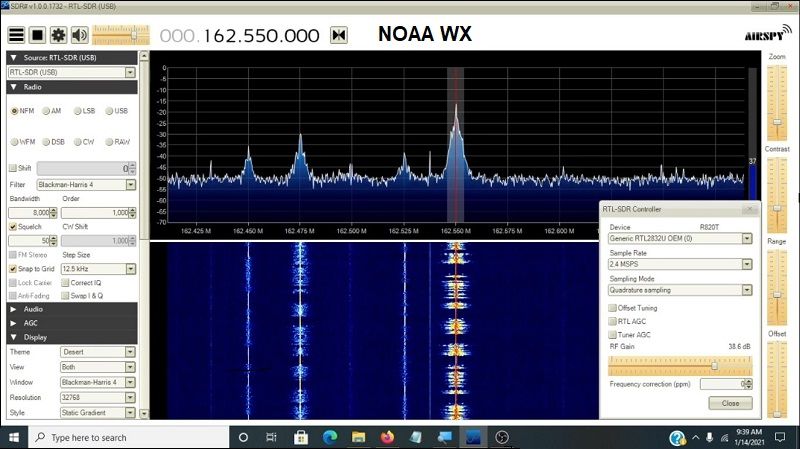Click the AIRSPY logo
The height and width of the screenshot is (449, 800).
coord(768,33)
